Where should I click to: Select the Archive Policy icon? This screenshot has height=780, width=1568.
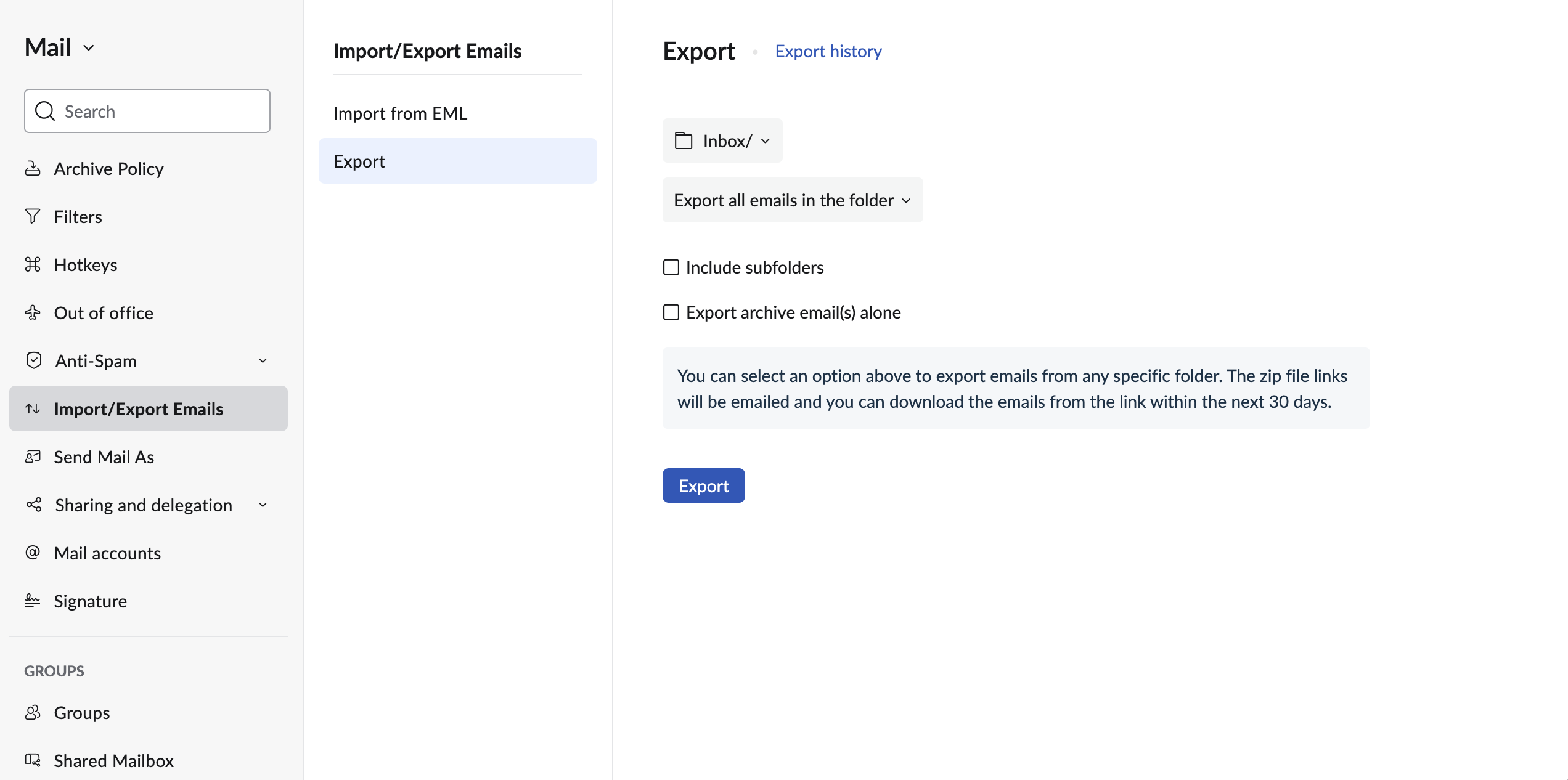33,168
